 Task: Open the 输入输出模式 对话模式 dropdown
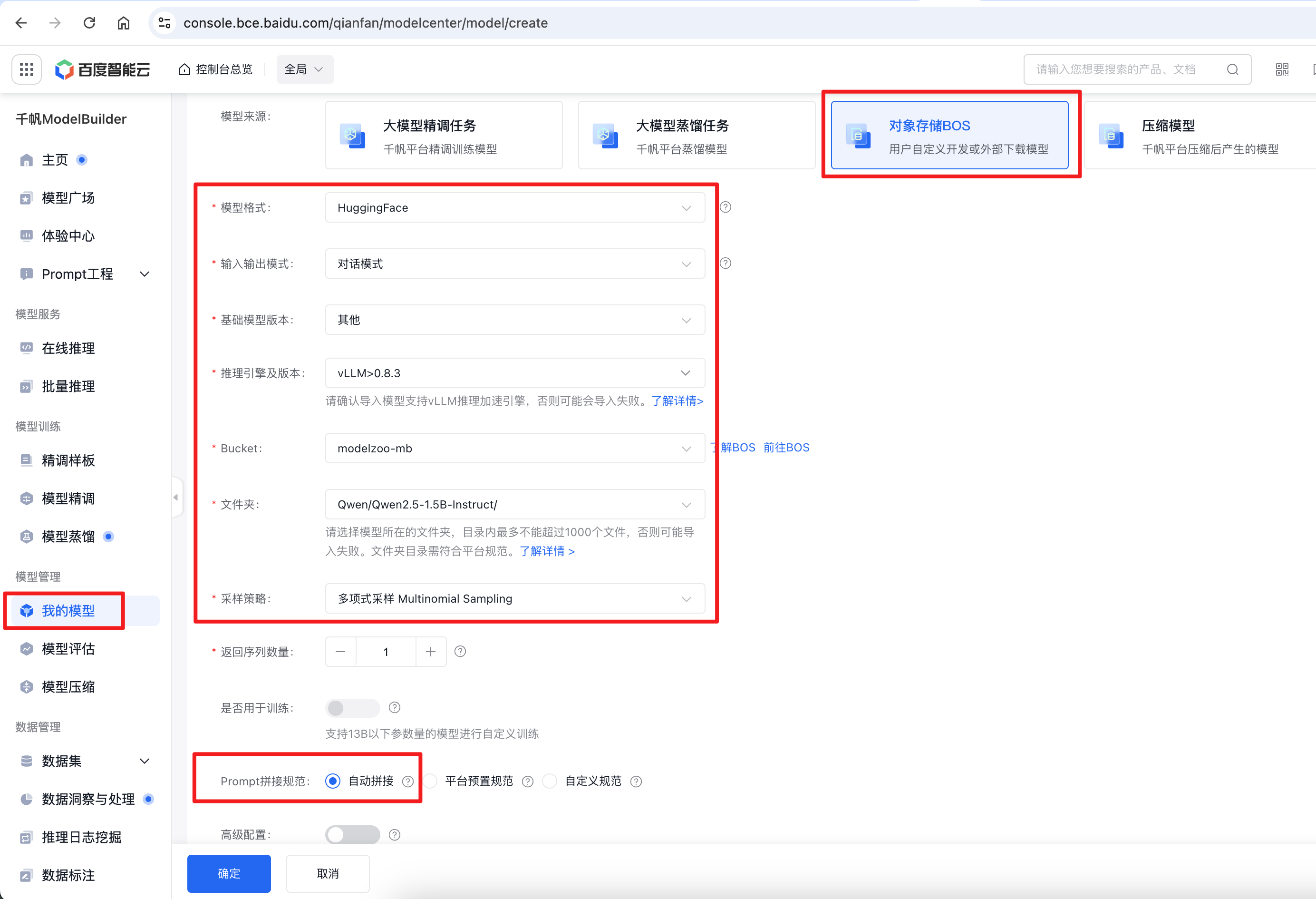coord(515,264)
